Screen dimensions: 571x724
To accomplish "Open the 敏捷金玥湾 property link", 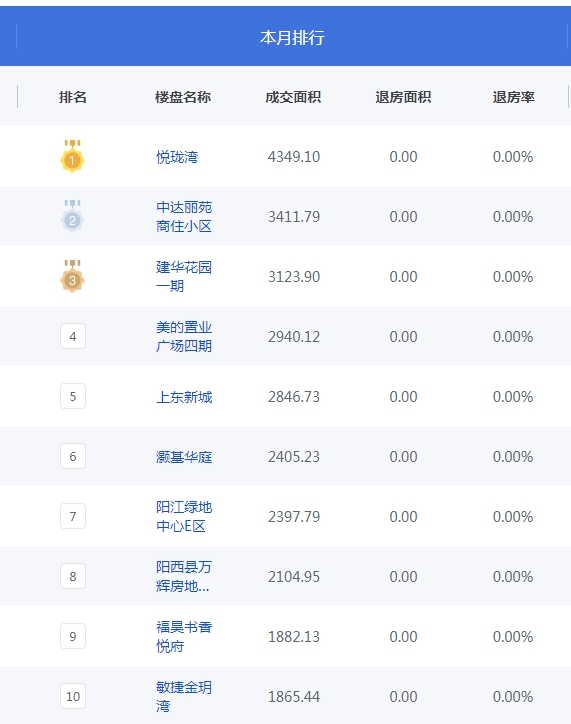I will coord(184,697).
